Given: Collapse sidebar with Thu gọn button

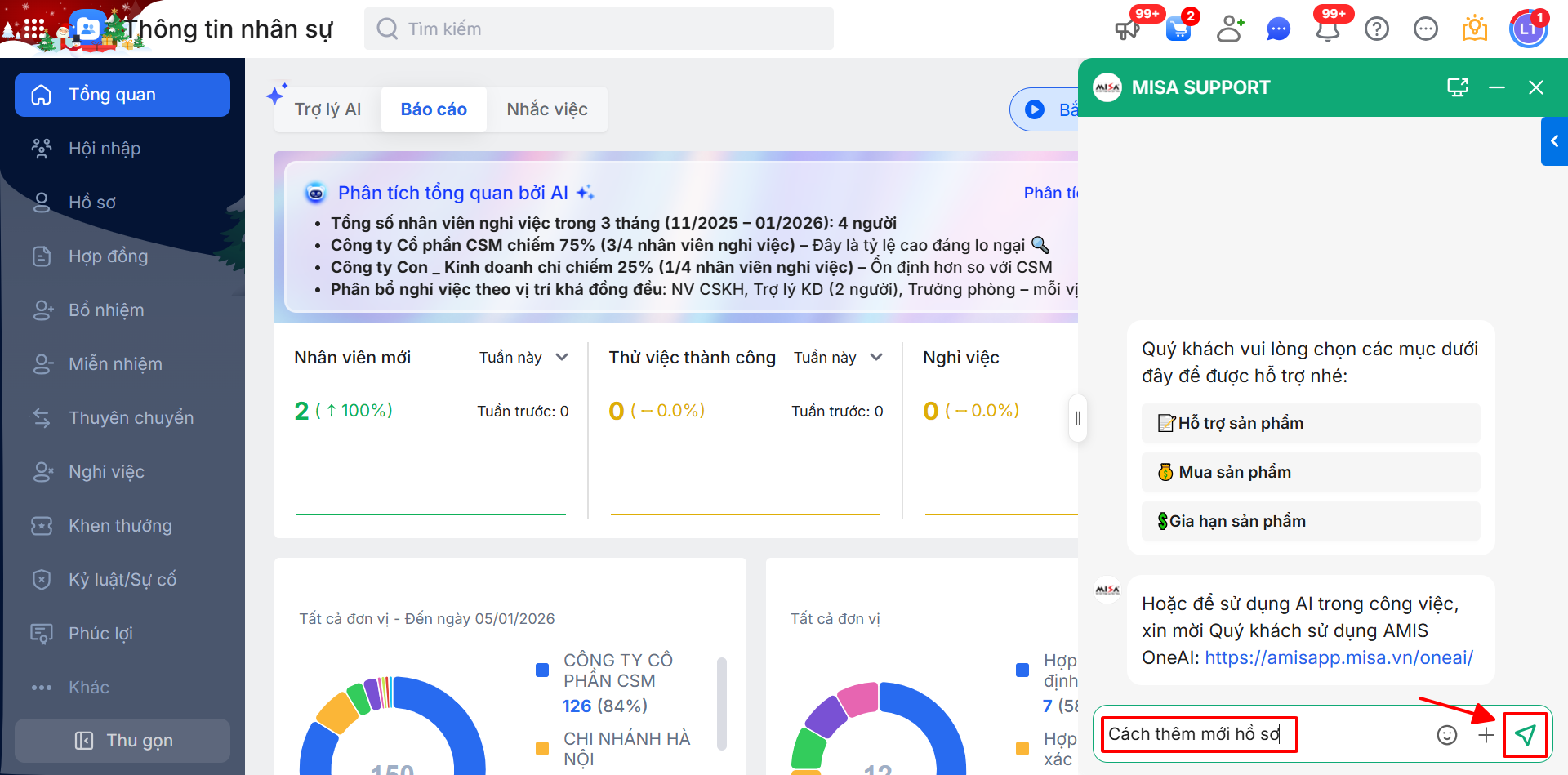Looking at the screenshot, I should (122, 741).
